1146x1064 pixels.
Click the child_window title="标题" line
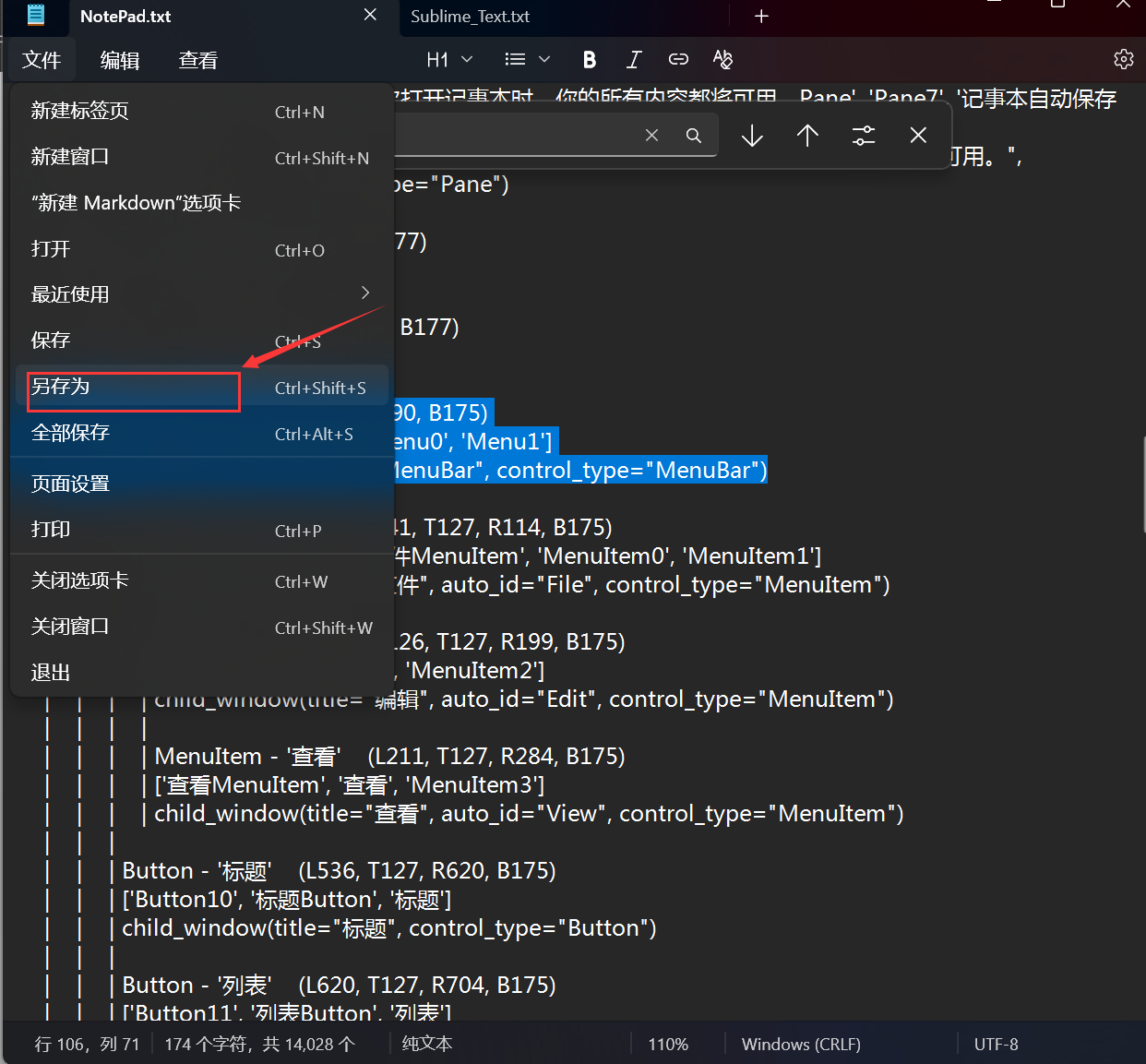(x=389, y=928)
